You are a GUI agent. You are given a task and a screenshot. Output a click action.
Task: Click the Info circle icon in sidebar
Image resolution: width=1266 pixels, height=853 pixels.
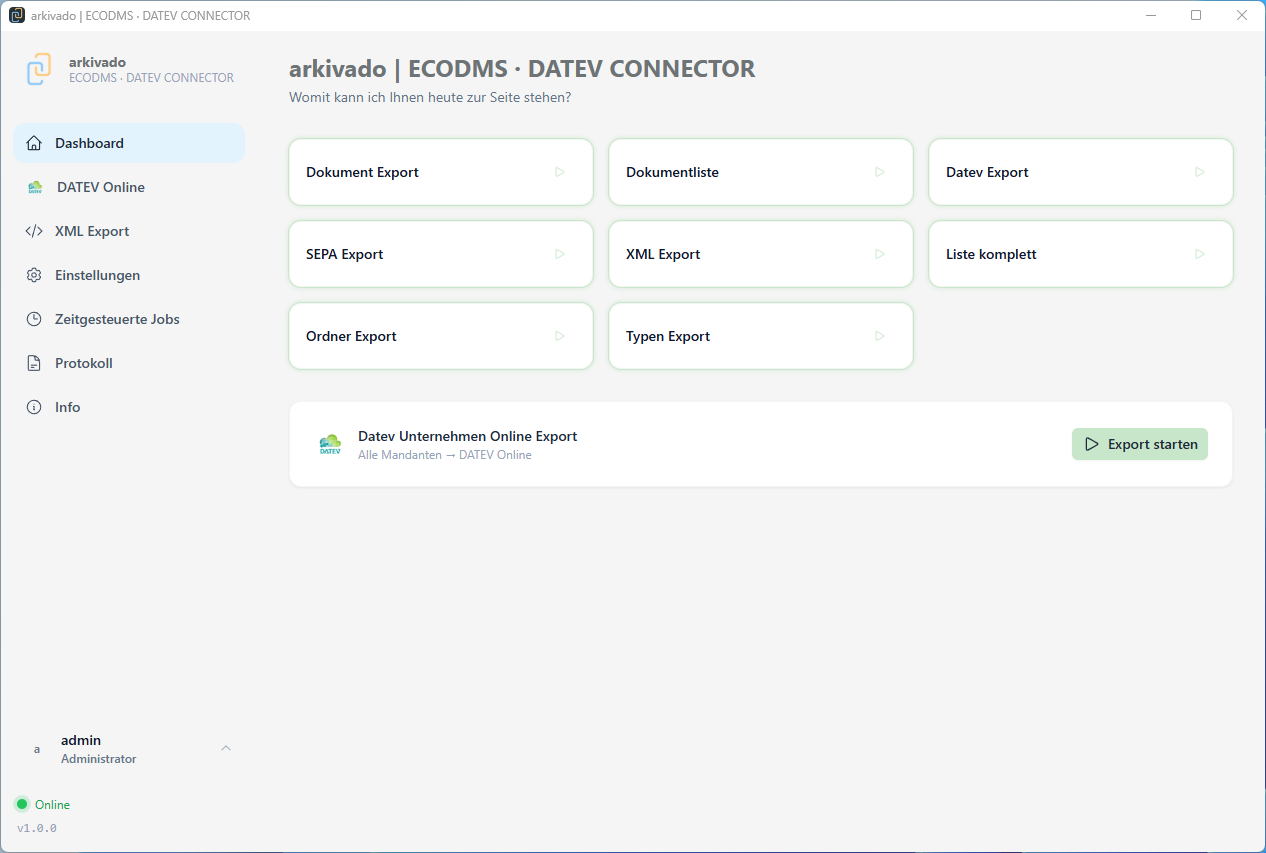point(34,407)
